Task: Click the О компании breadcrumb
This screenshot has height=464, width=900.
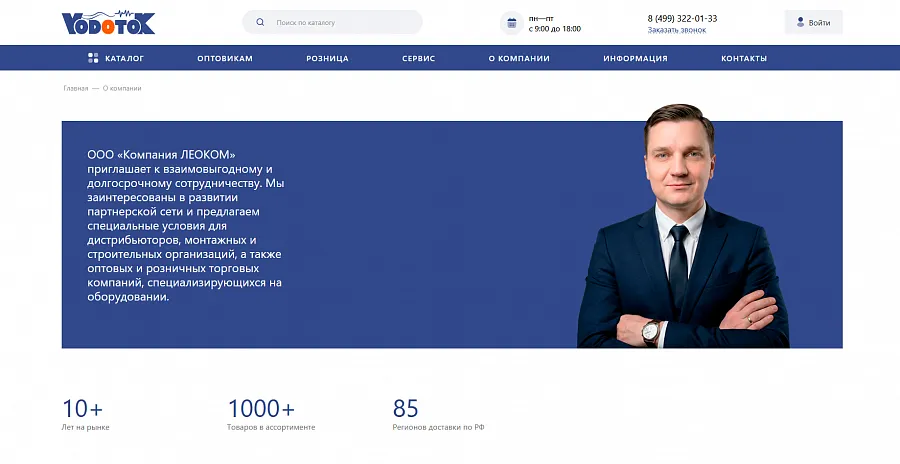Action: coord(122,88)
